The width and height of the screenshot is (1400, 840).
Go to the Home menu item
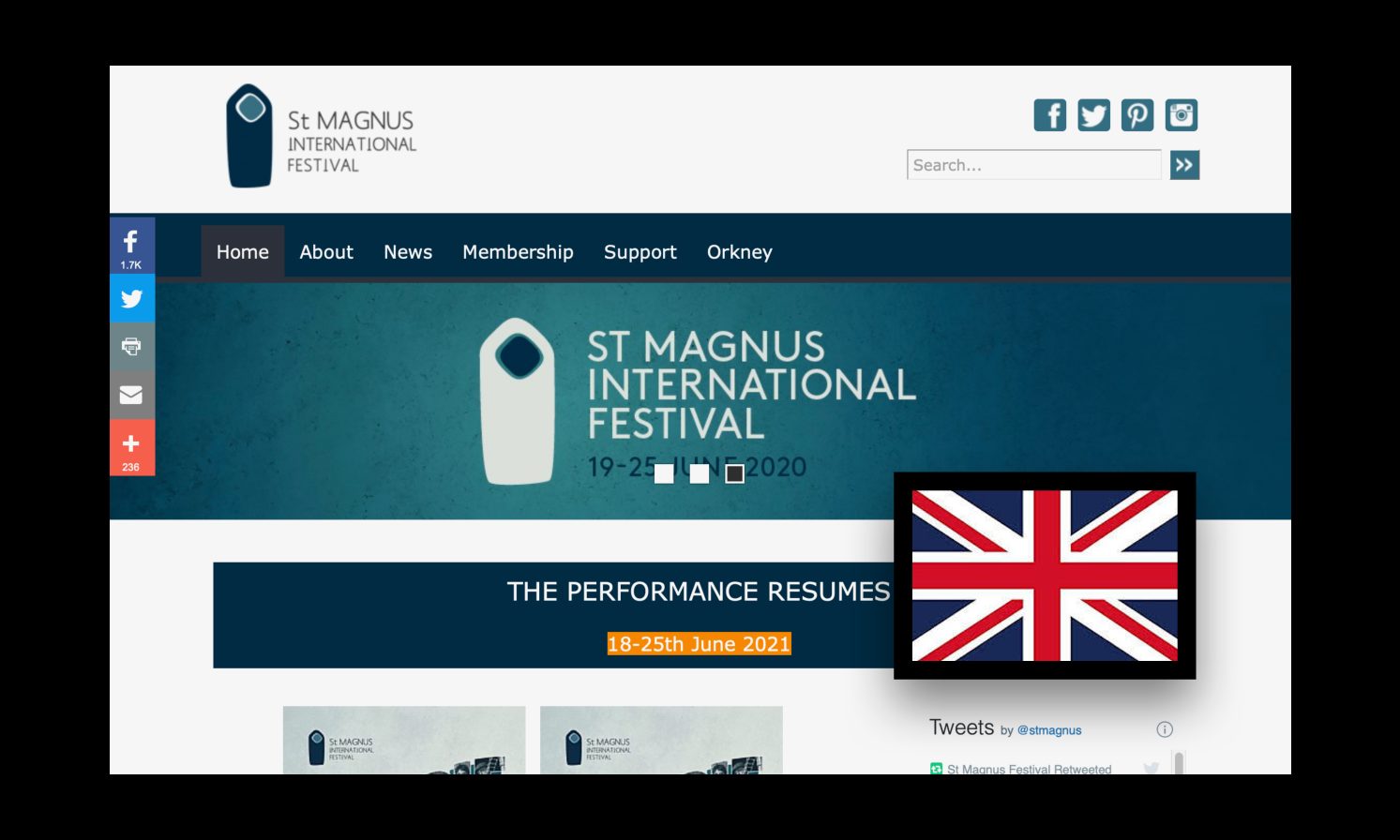click(x=243, y=251)
